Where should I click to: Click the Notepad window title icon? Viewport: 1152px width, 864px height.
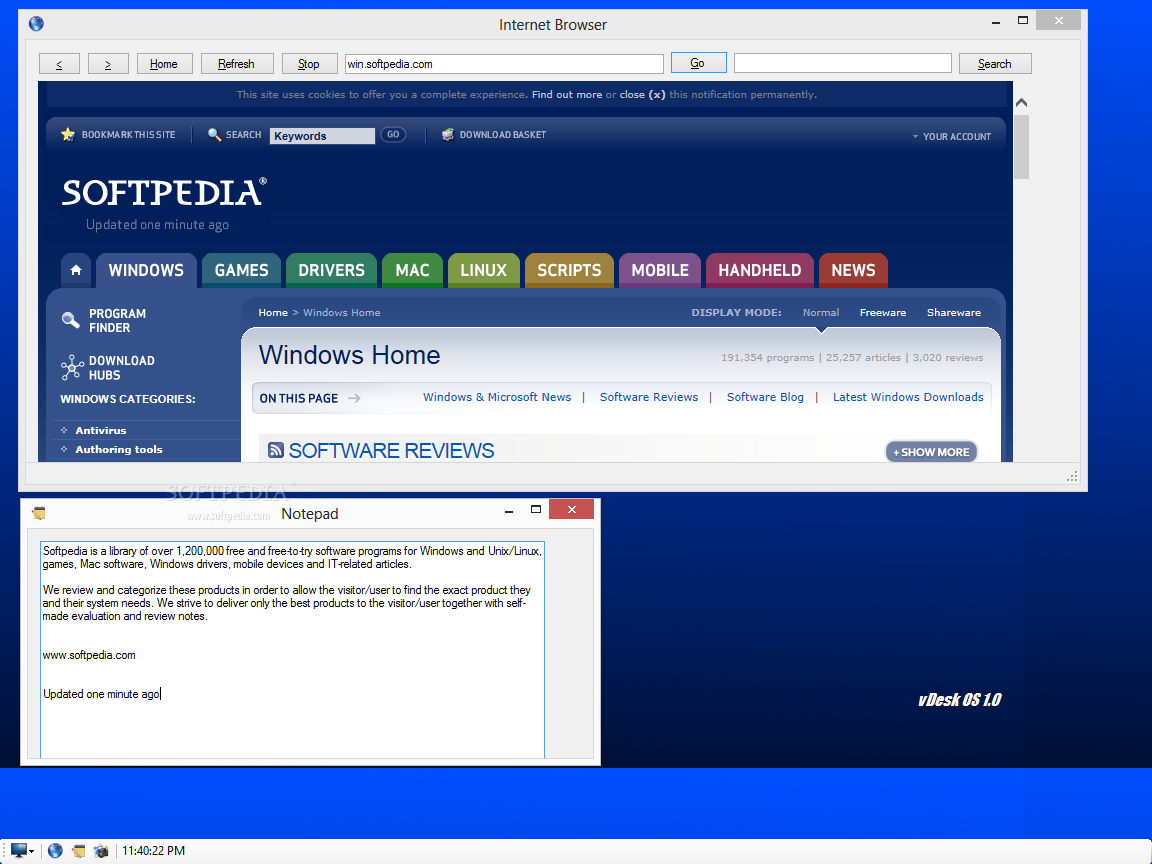pos(39,513)
